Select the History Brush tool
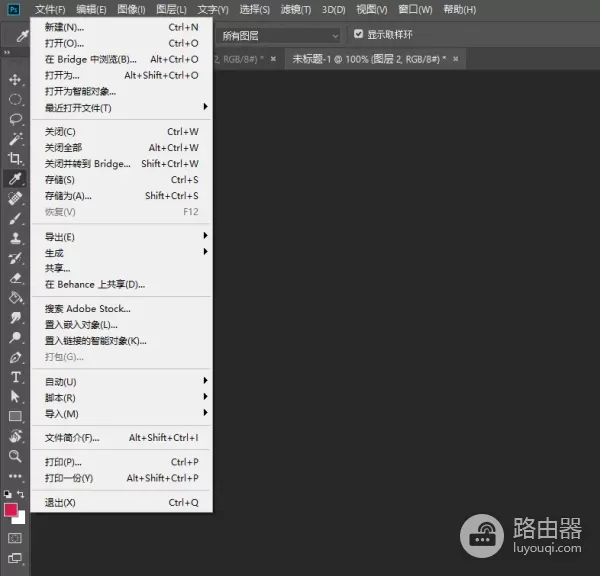 point(15,258)
